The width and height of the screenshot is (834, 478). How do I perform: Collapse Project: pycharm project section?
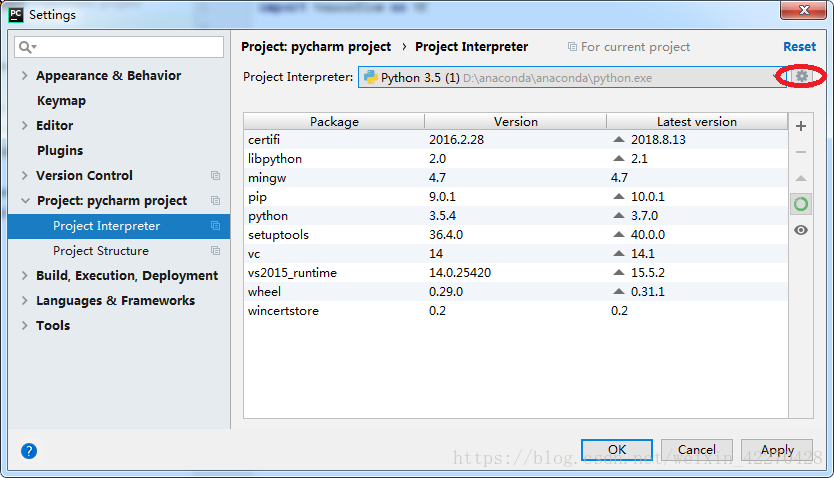tap(25, 200)
